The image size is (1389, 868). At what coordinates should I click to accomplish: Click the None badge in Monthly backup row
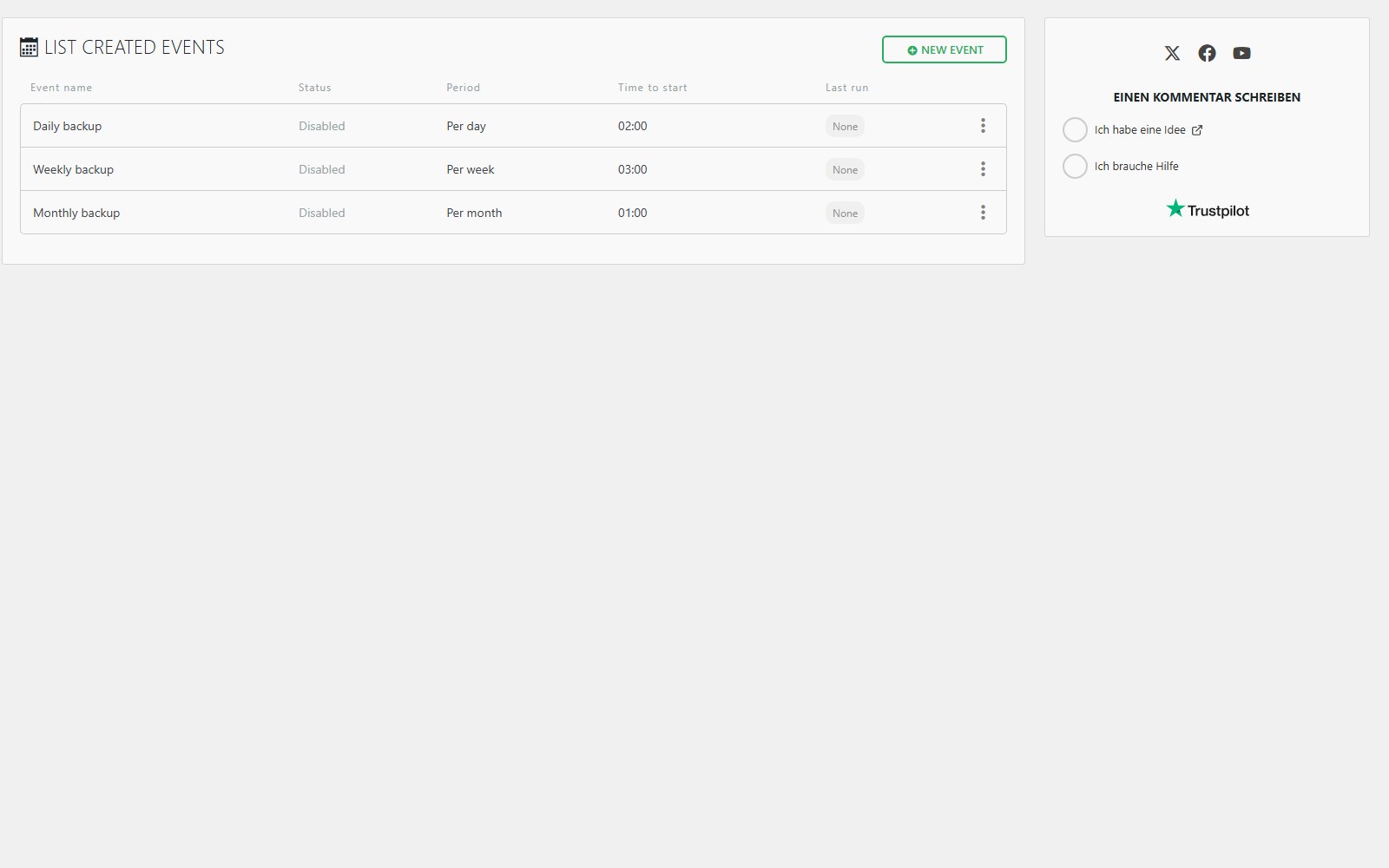pos(845,213)
